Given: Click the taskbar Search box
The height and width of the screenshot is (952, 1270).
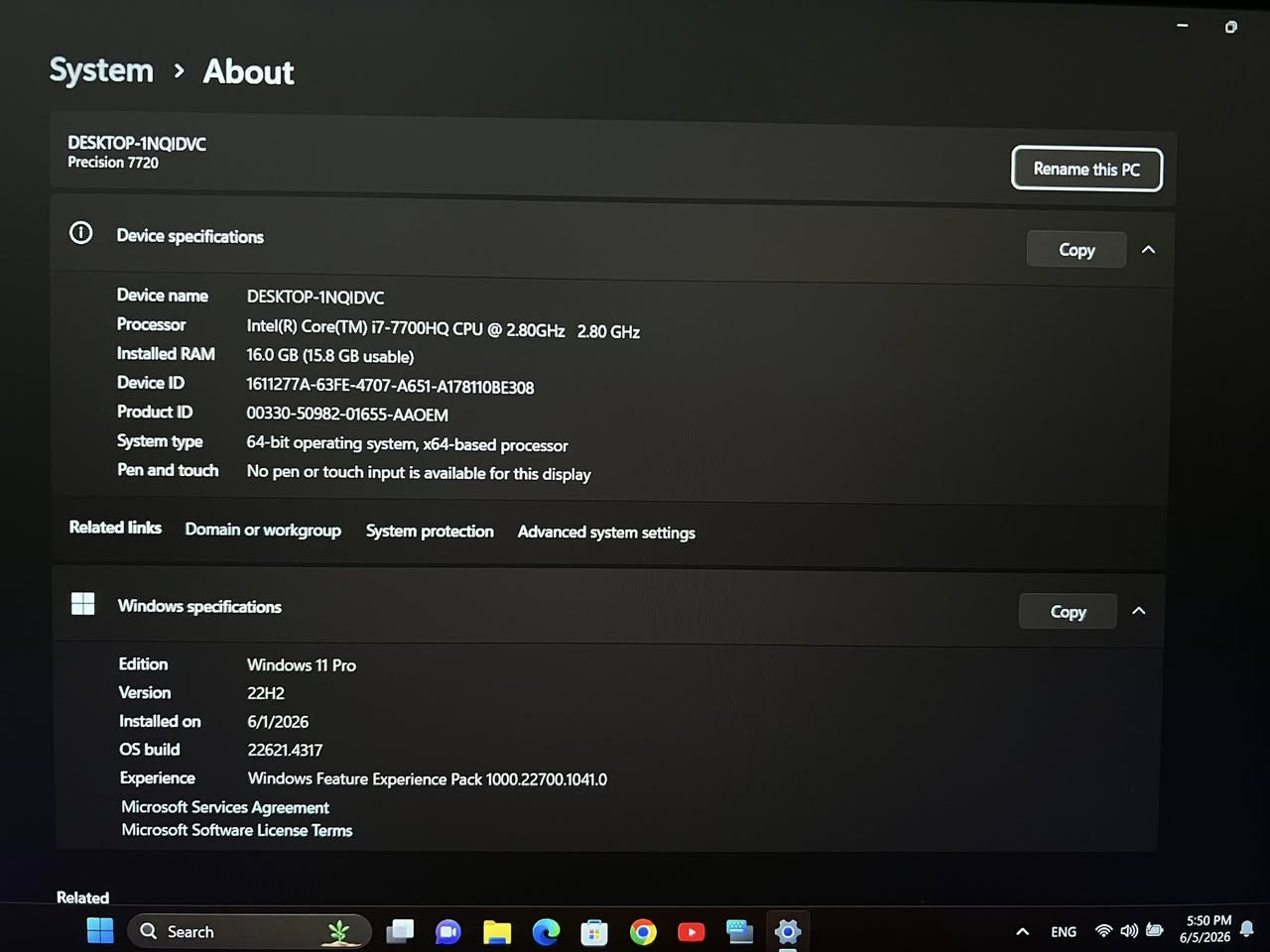Looking at the screenshot, I should coord(249,931).
